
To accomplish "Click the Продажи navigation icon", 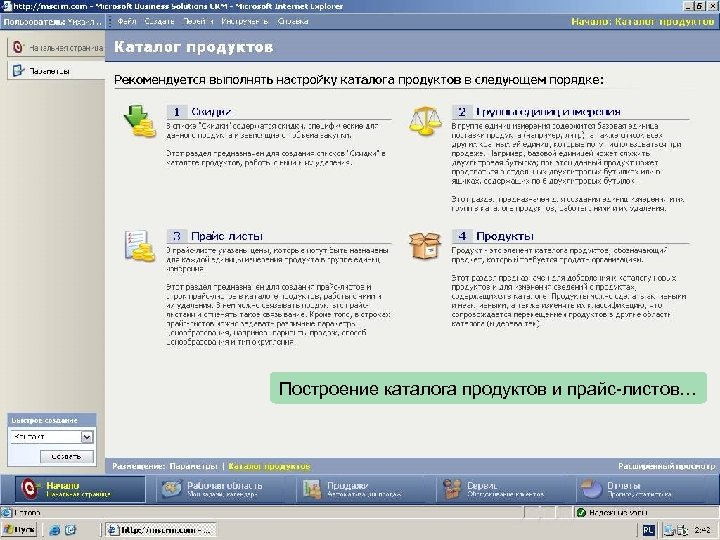I will point(312,489).
